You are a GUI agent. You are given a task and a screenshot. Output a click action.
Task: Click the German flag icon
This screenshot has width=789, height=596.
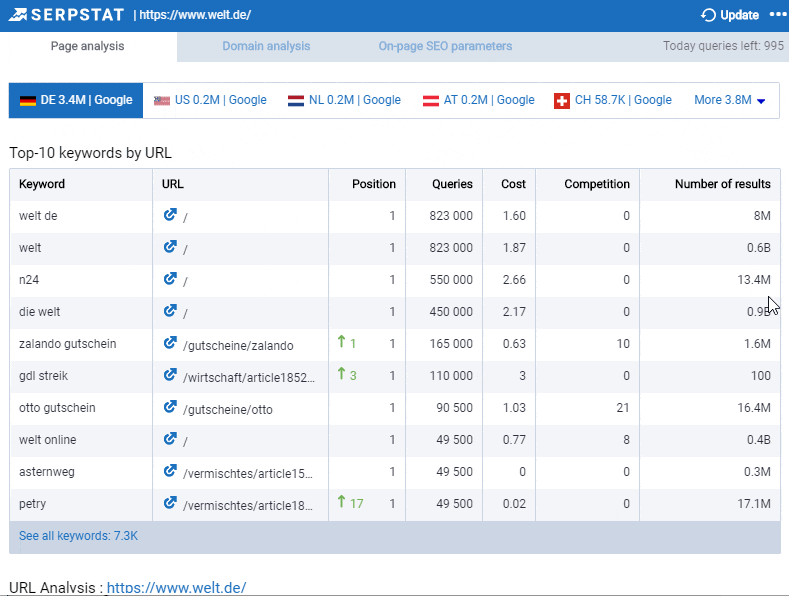click(x=28, y=101)
